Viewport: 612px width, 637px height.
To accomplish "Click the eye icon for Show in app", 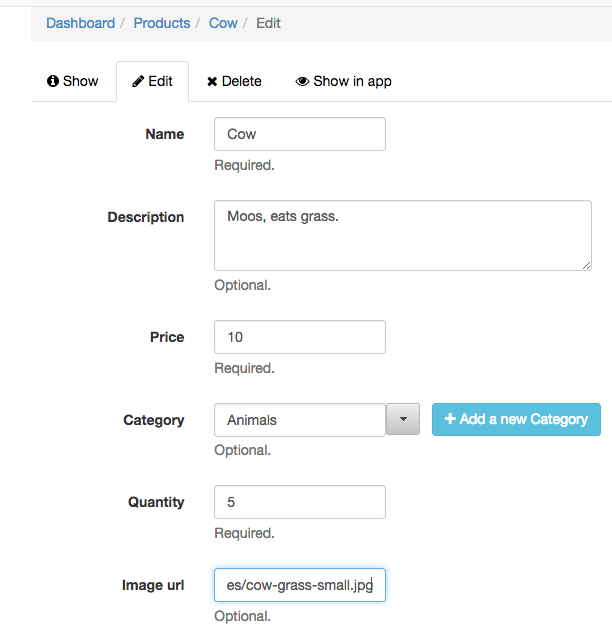I will (x=302, y=81).
